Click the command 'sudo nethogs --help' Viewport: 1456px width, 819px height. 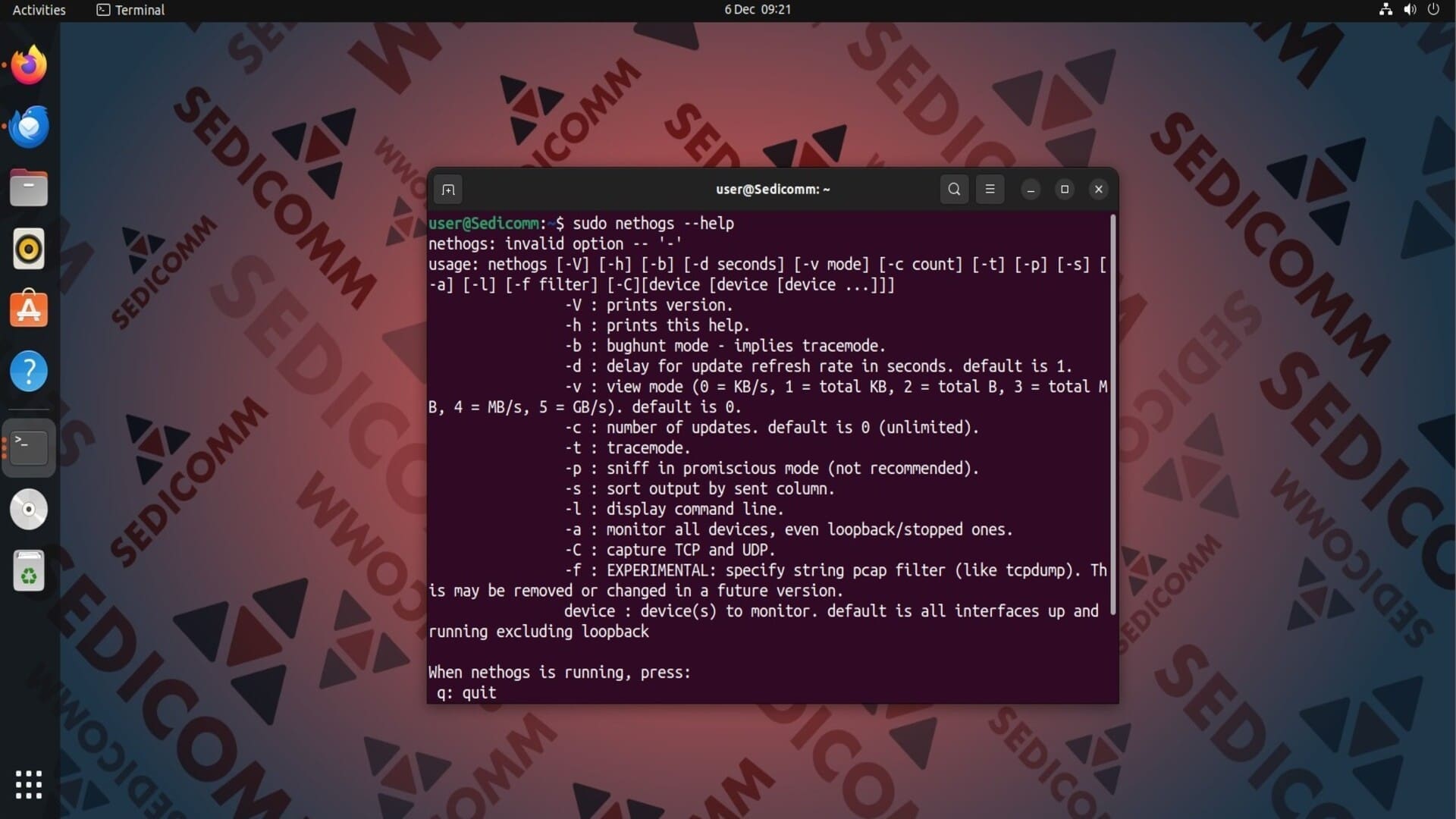point(653,224)
